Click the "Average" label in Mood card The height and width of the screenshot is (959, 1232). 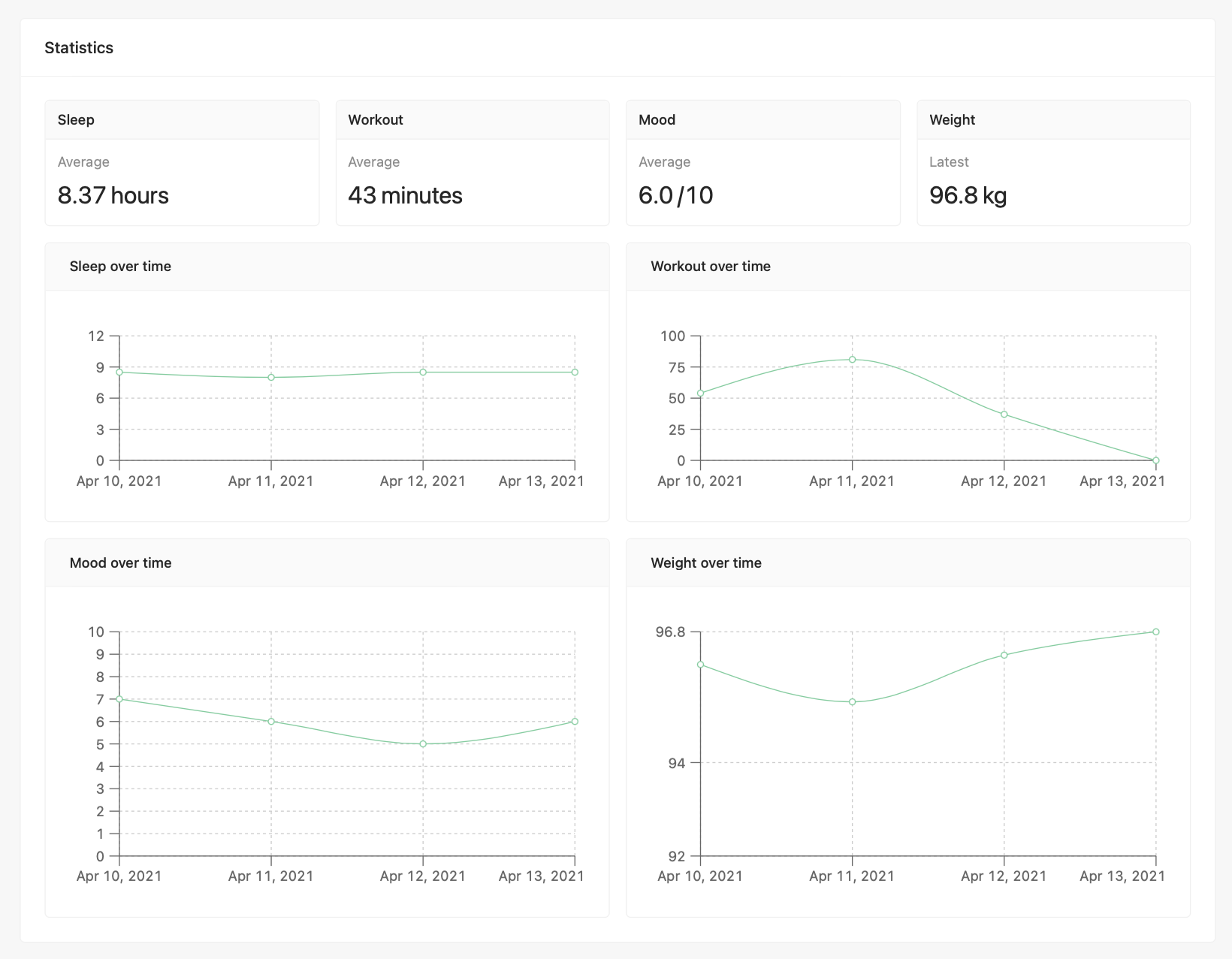pos(665,162)
